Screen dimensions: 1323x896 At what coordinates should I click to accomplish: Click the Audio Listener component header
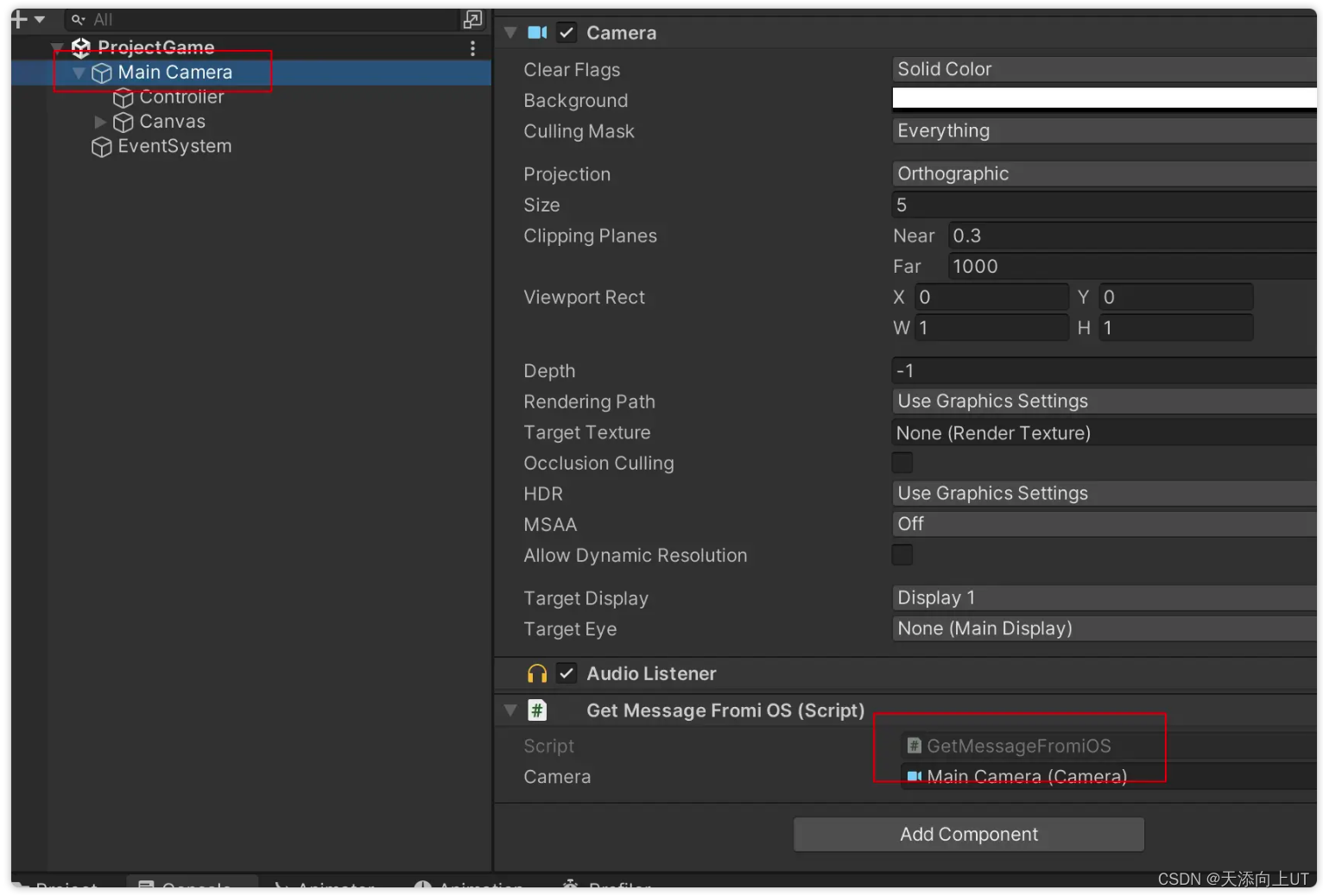coord(906,673)
